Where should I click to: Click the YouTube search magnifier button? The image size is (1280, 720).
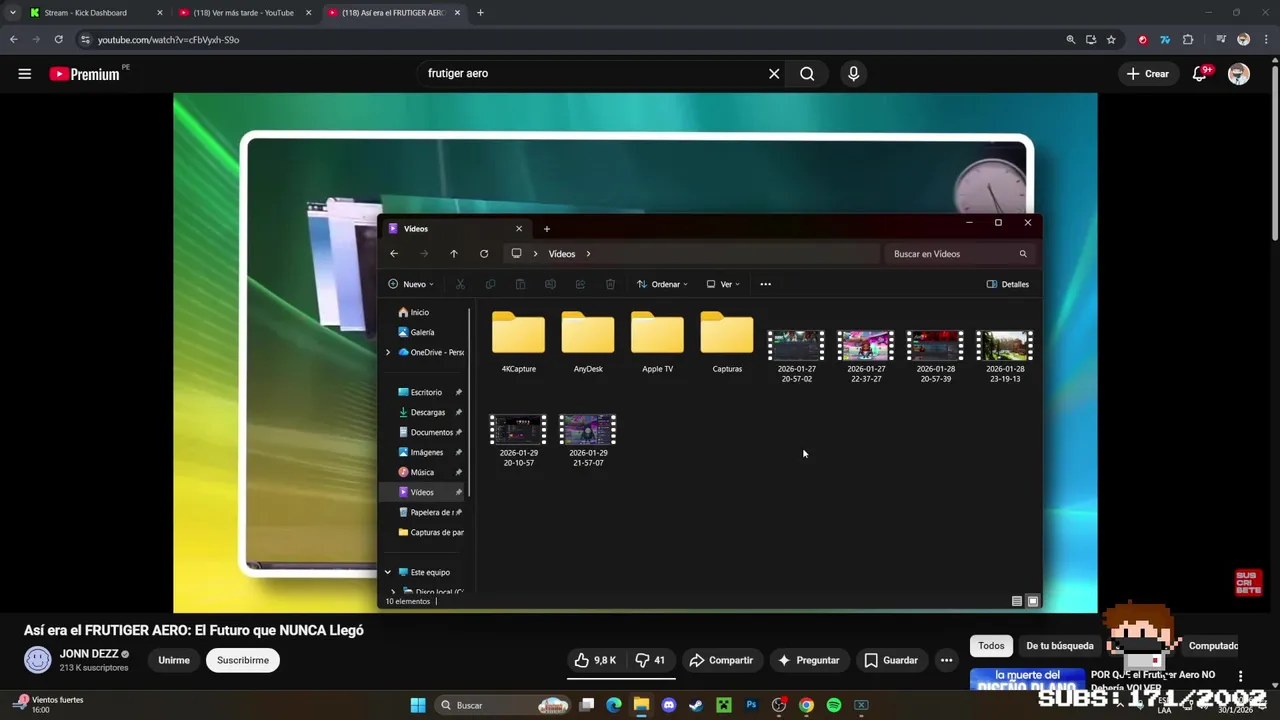pyautogui.click(x=807, y=73)
